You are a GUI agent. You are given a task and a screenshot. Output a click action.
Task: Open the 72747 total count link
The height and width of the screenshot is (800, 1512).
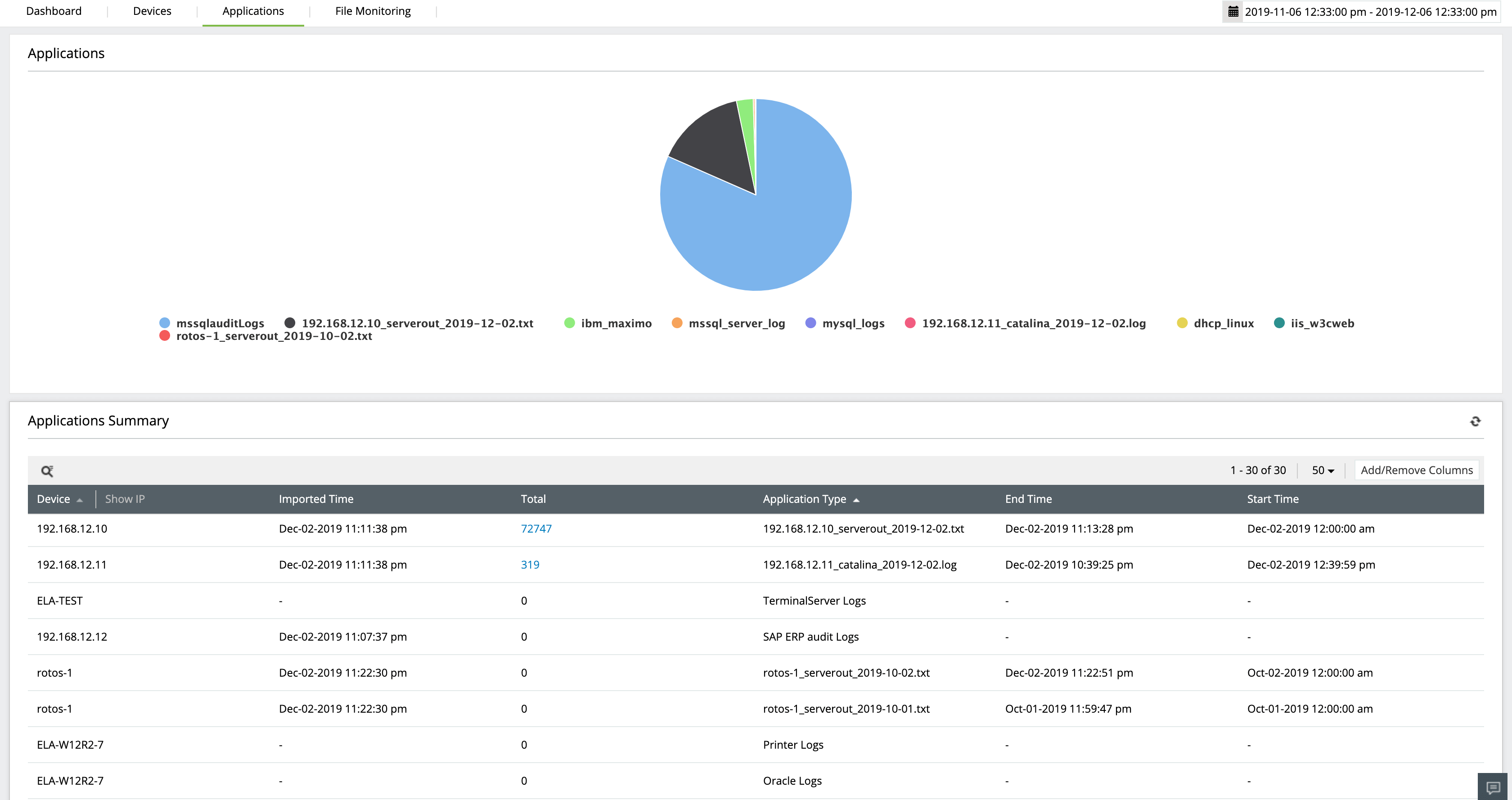point(536,529)
